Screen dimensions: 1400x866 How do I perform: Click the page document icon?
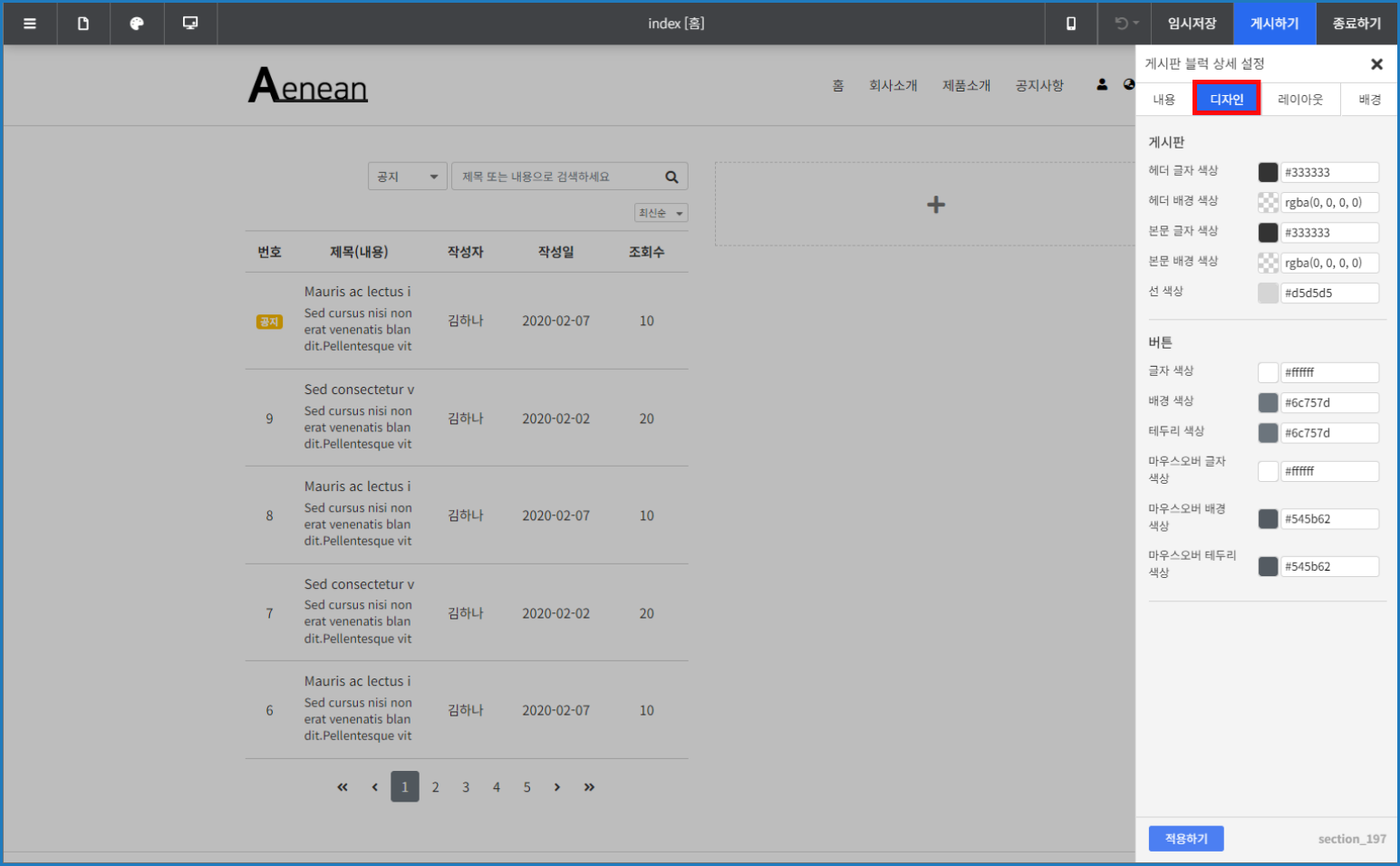83,24
